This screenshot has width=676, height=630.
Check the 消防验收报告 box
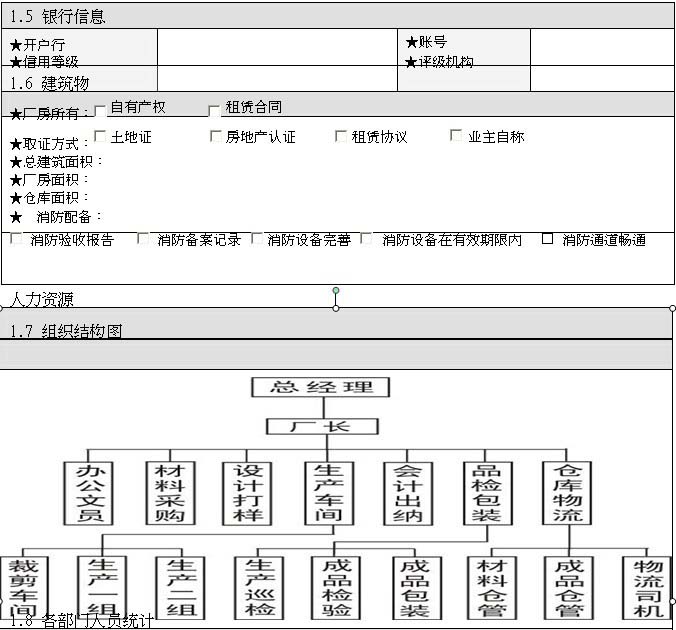(x=17, y=239)
